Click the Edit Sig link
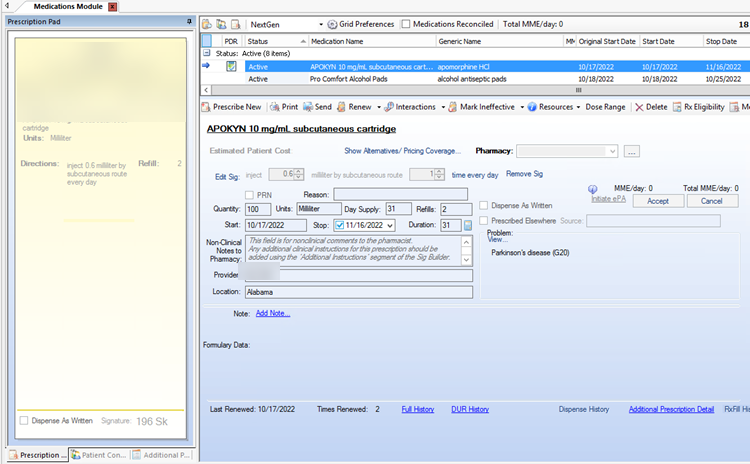 point(227,177)
